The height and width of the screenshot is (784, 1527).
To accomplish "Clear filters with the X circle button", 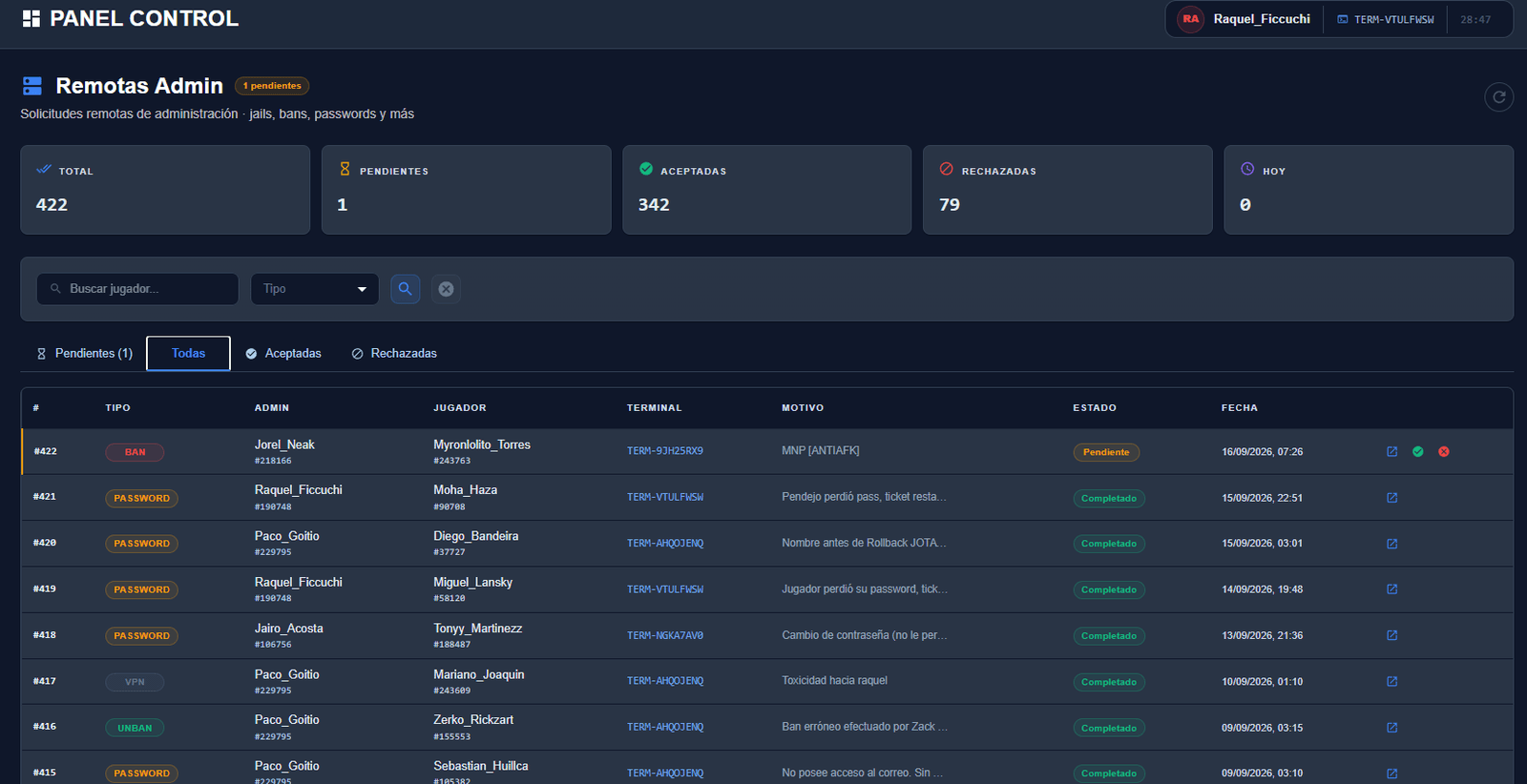I will [x=446, y=289].
